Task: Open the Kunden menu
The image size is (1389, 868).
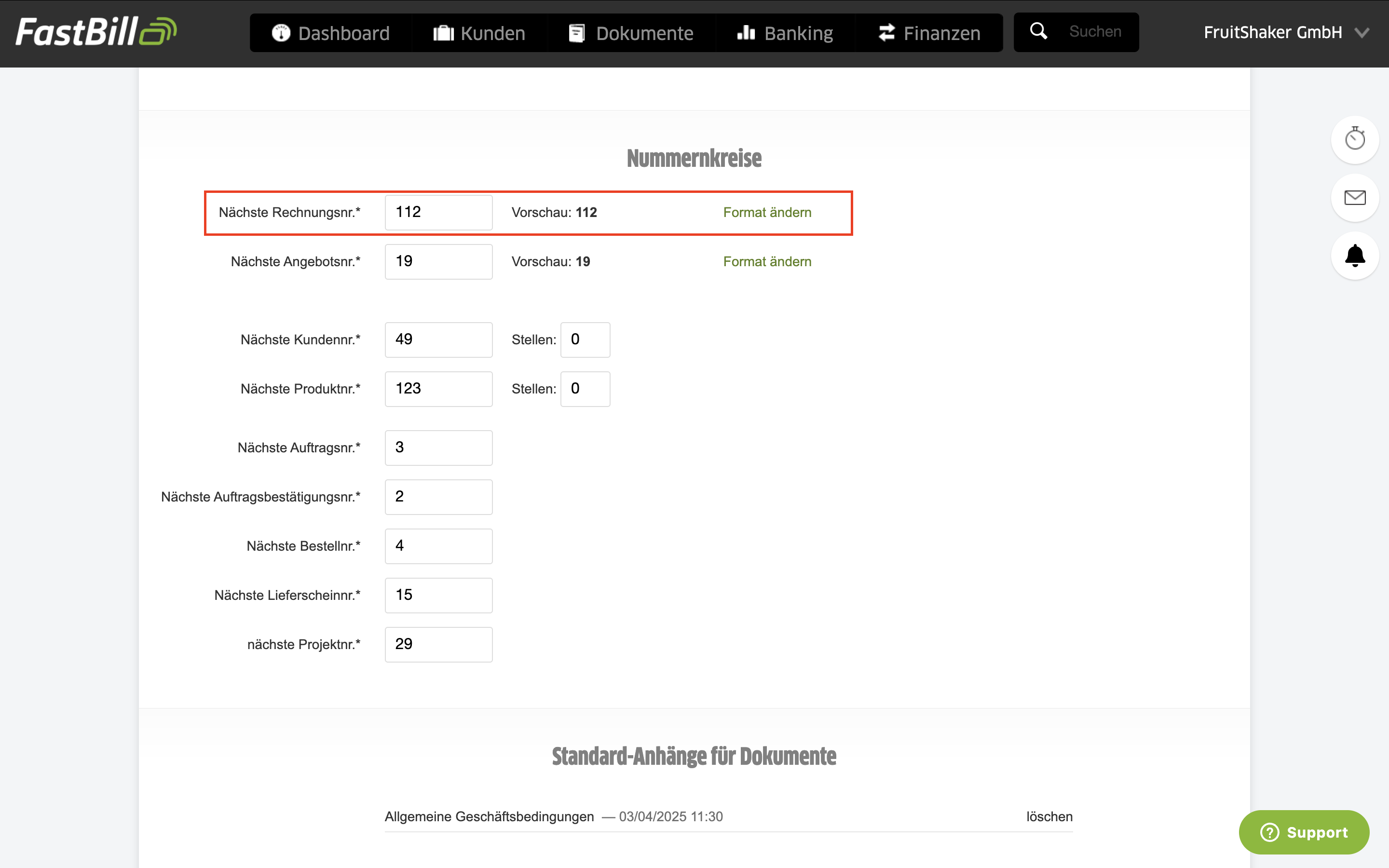Action: click(x=479, y=33)
